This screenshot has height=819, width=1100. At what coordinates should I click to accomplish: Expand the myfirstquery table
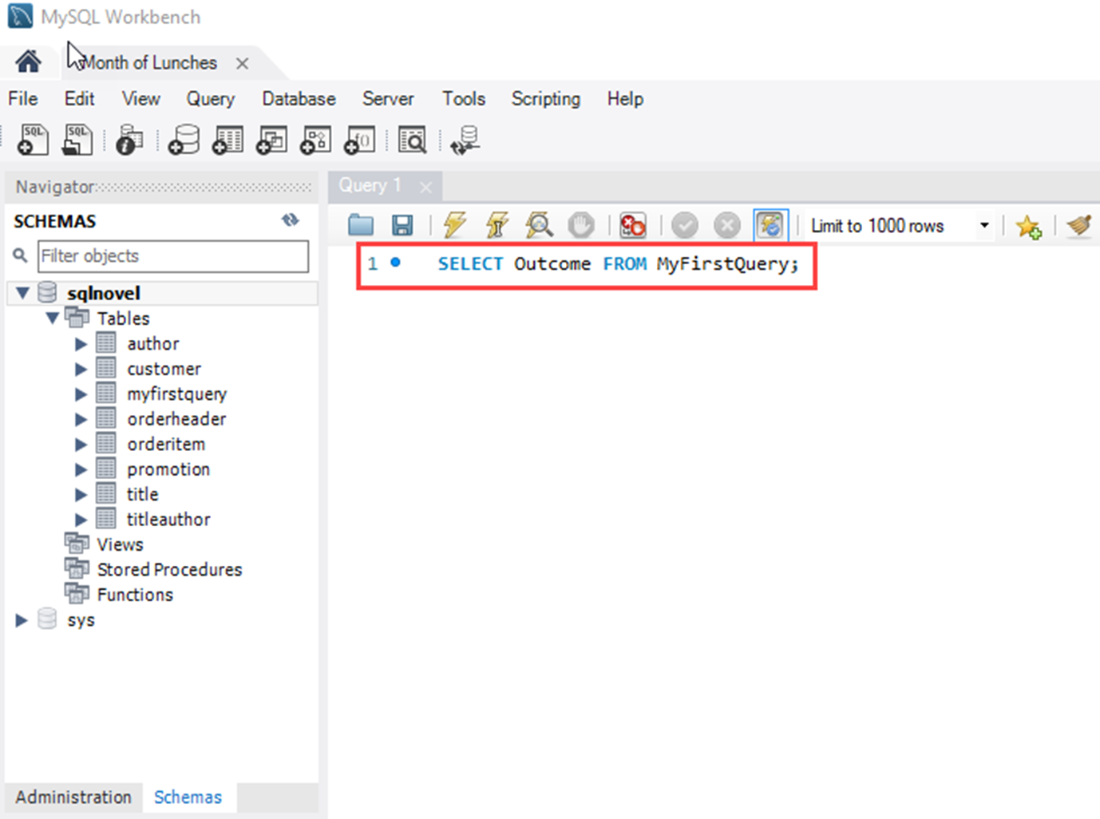tap(81, 394)
